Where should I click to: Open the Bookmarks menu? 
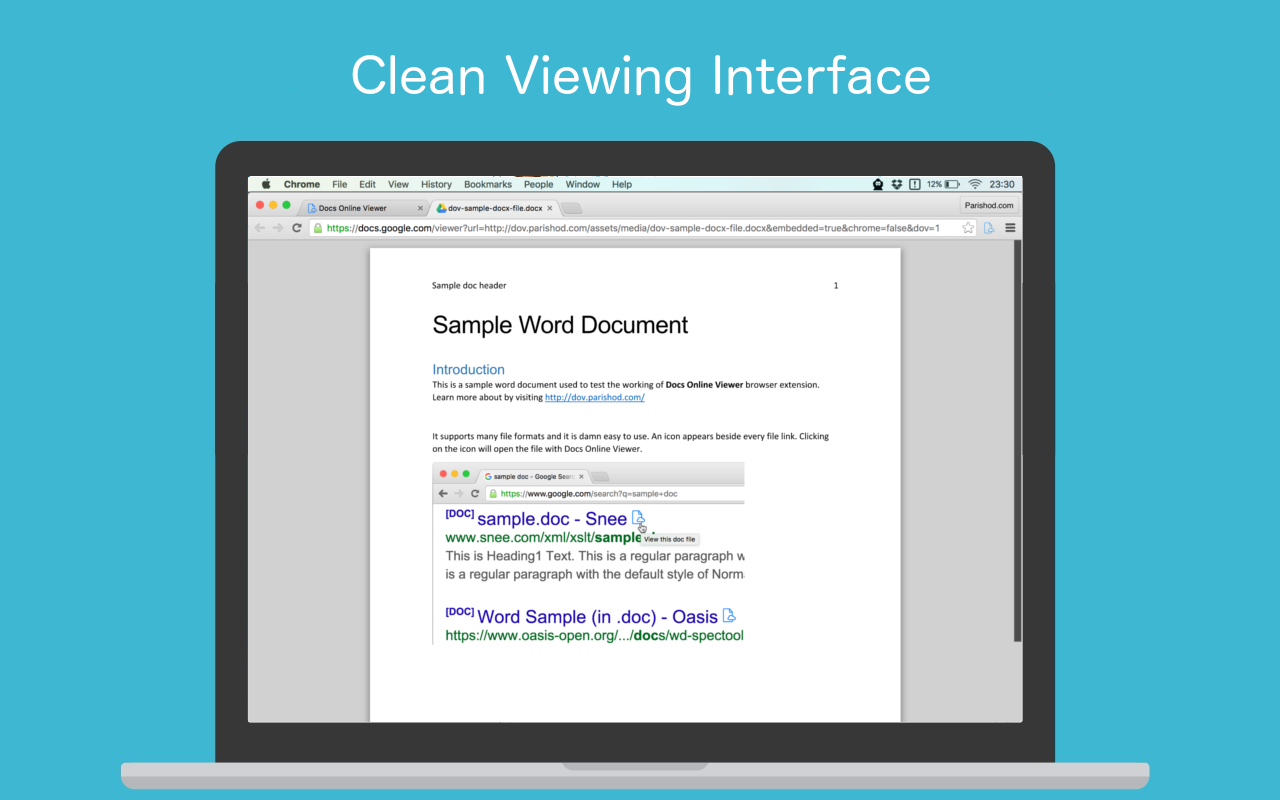tap(487, 184)
